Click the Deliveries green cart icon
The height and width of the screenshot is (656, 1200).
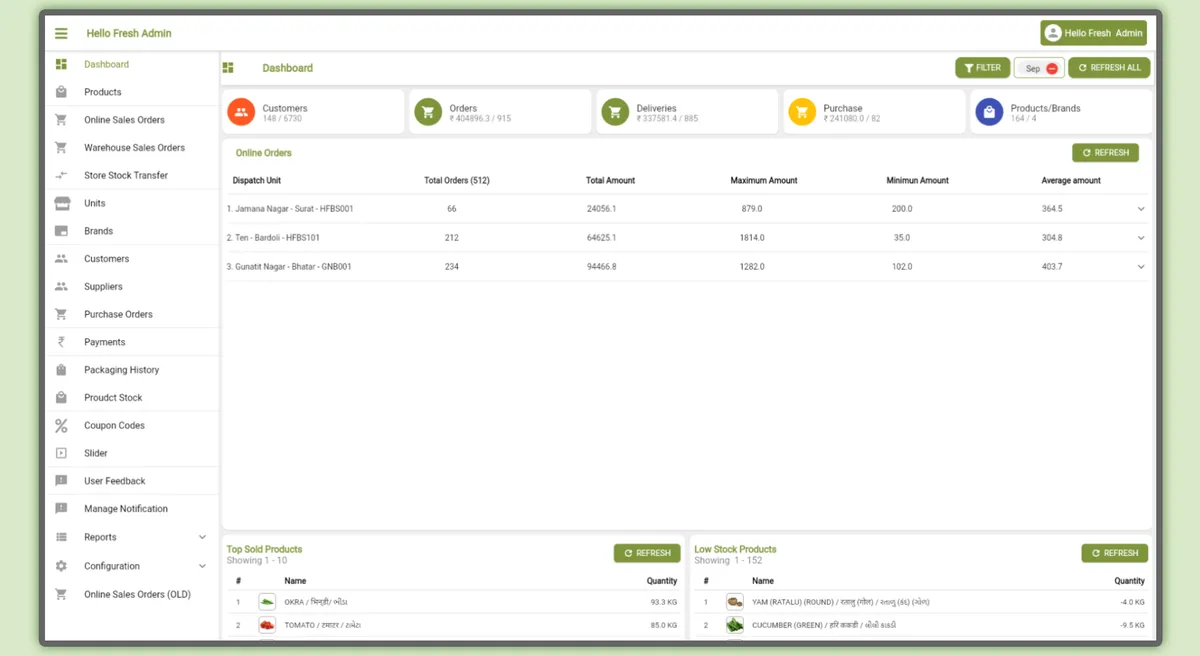[x=615, y=112]
